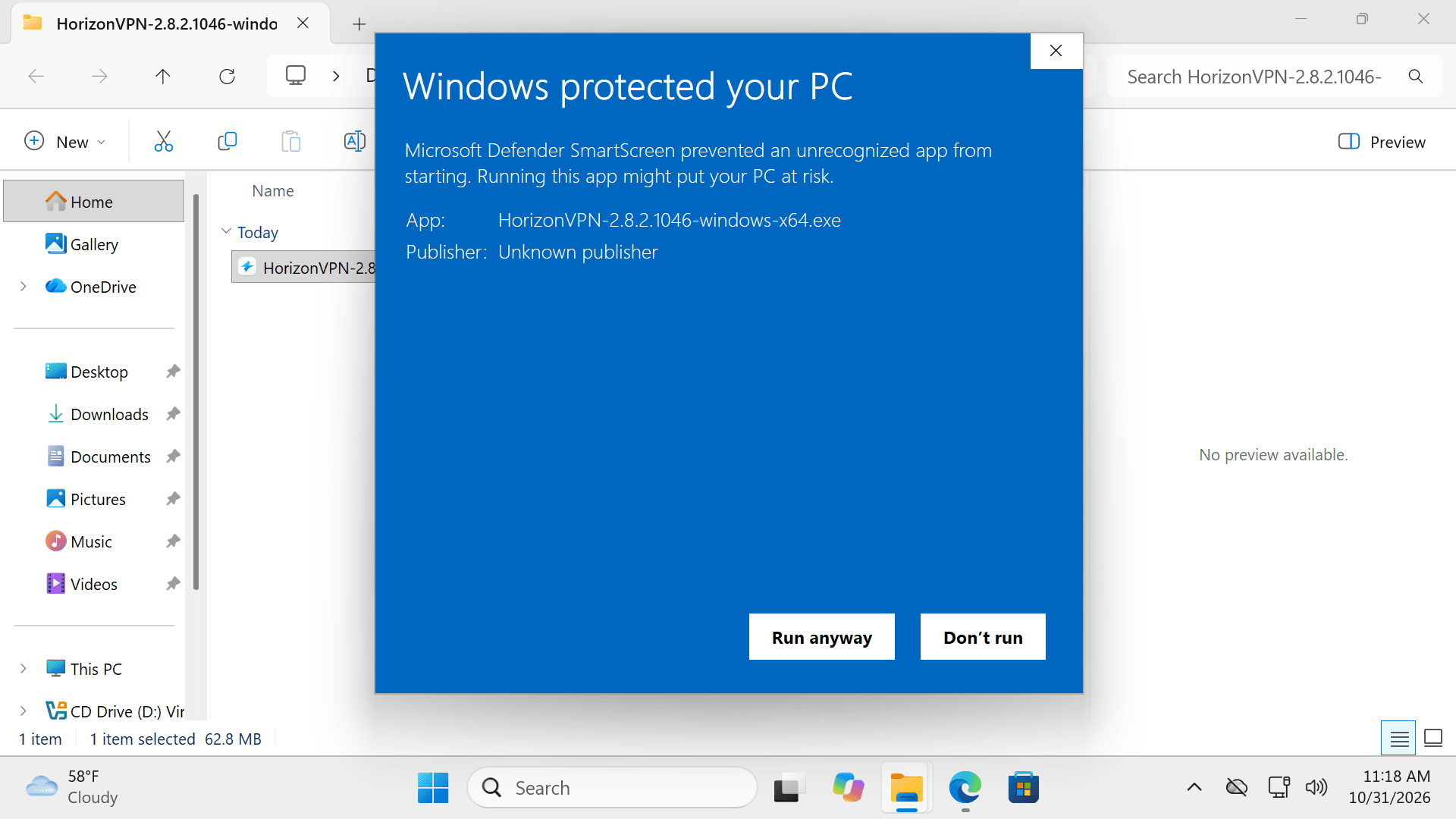Open the Windows Start menu
1456x819 pixels.
point(433,788)
